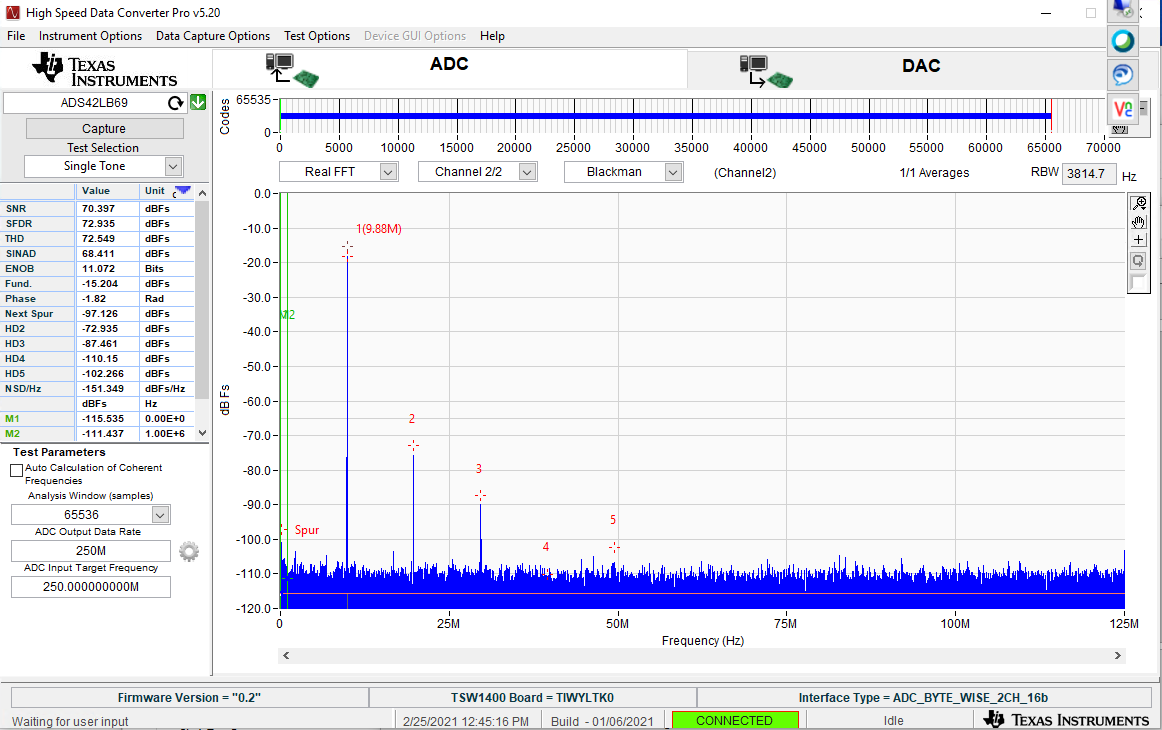This screenshot has width=1162, height=730.
Task: Open the ADC output data rate gear settings
Action: (x=189, y=551)
